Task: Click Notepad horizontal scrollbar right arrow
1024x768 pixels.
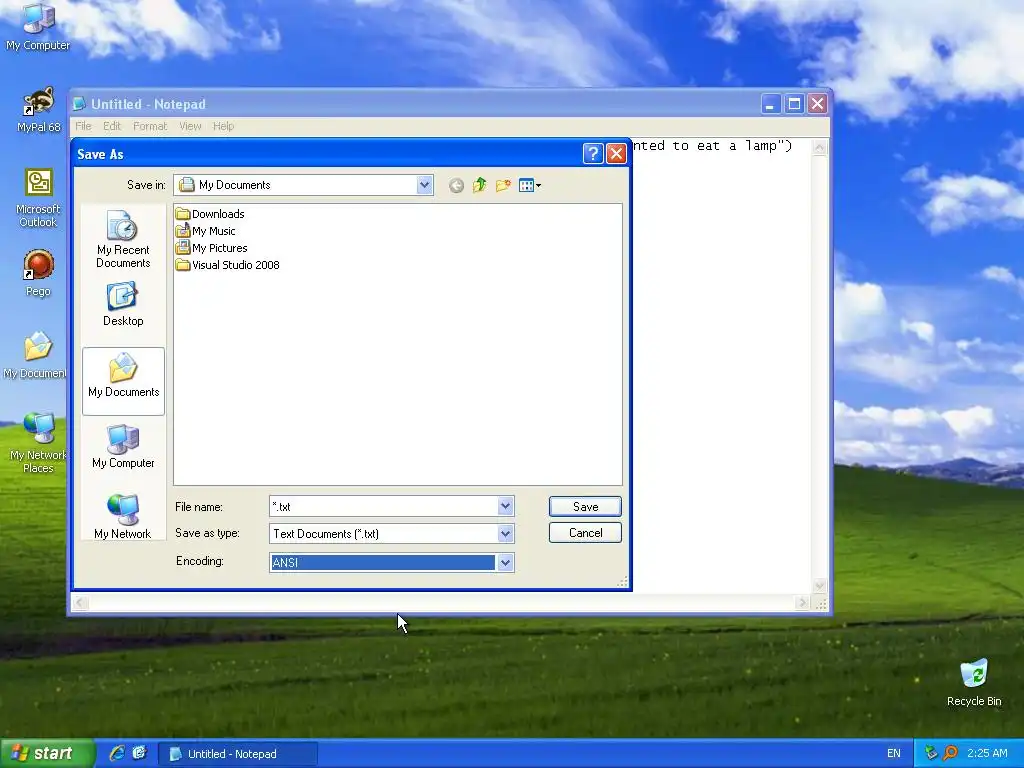Action: (803, 603)
